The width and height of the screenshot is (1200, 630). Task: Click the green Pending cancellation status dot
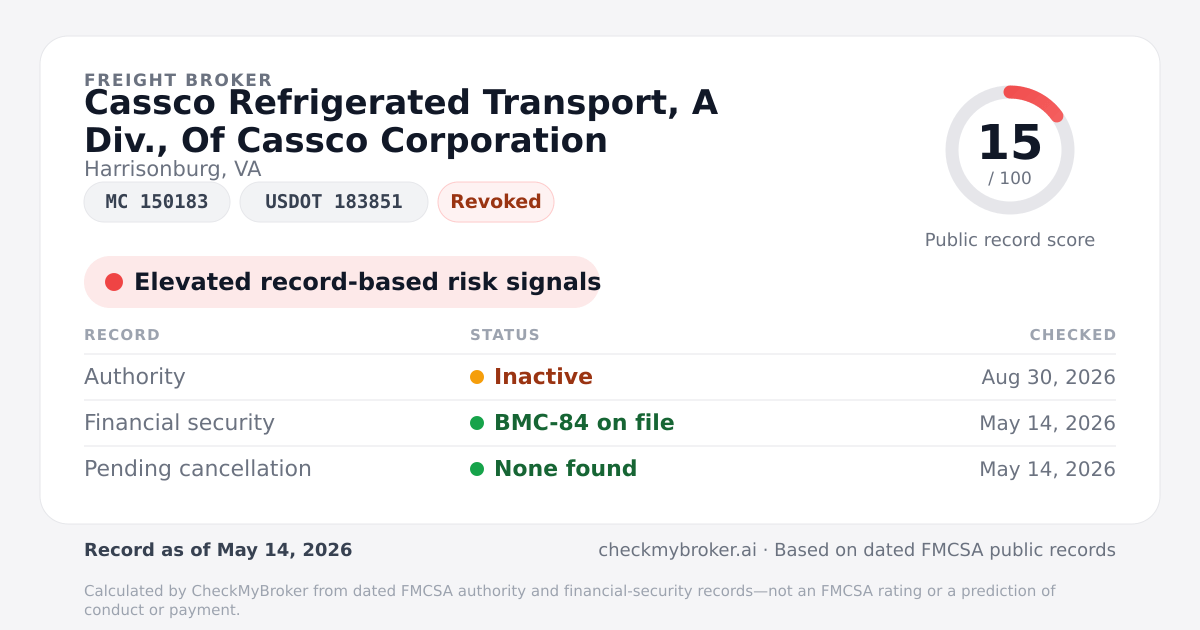click(477, 469)
